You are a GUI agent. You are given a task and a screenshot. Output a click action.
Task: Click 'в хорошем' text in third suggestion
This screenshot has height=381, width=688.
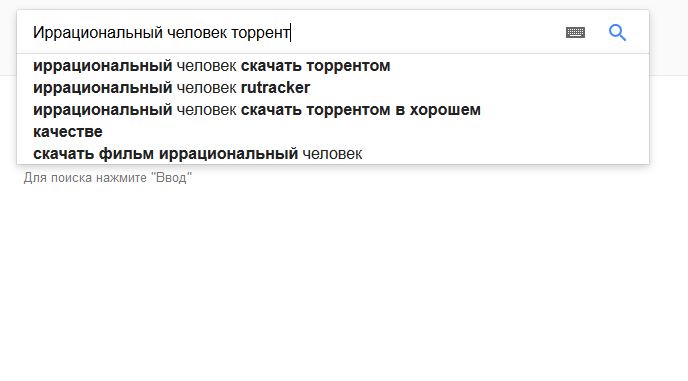coord(438,110)
